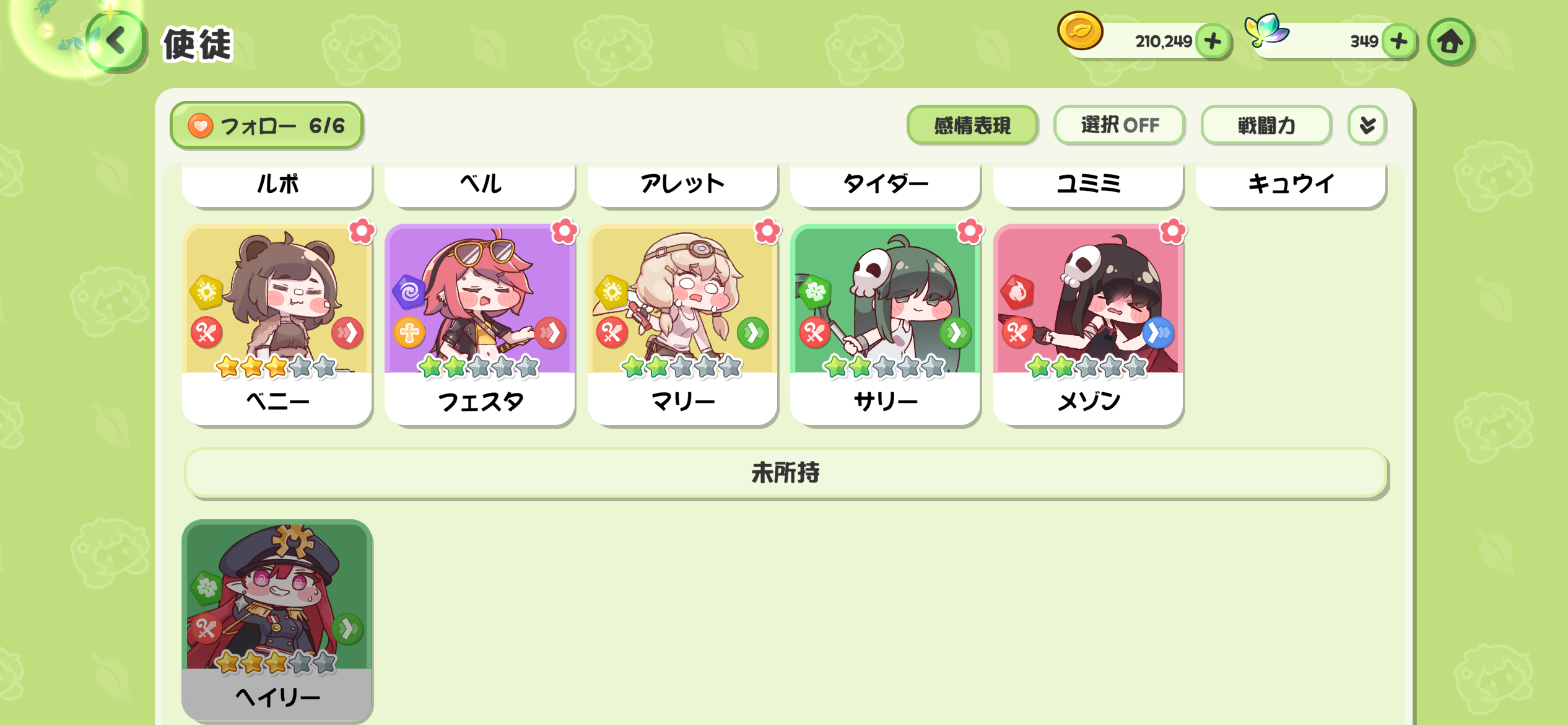Expand the sort options chevron button
The height and width of the screenshot is (725, 1568).
1367,125
